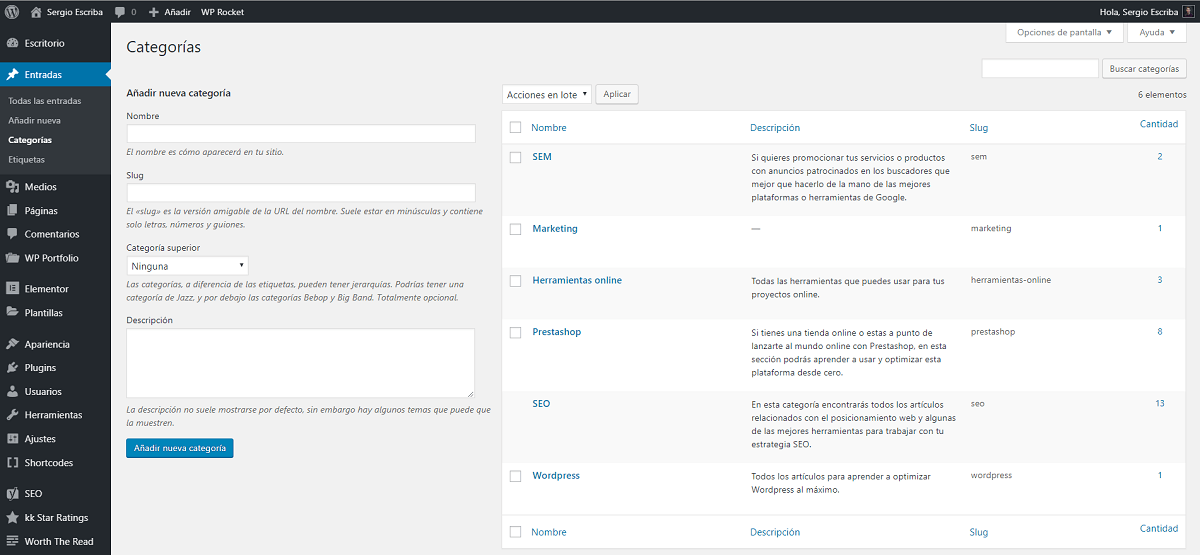The image size is (1200, 555).
Task: Click the WordPress logo icon
Action: coord(12,12)
